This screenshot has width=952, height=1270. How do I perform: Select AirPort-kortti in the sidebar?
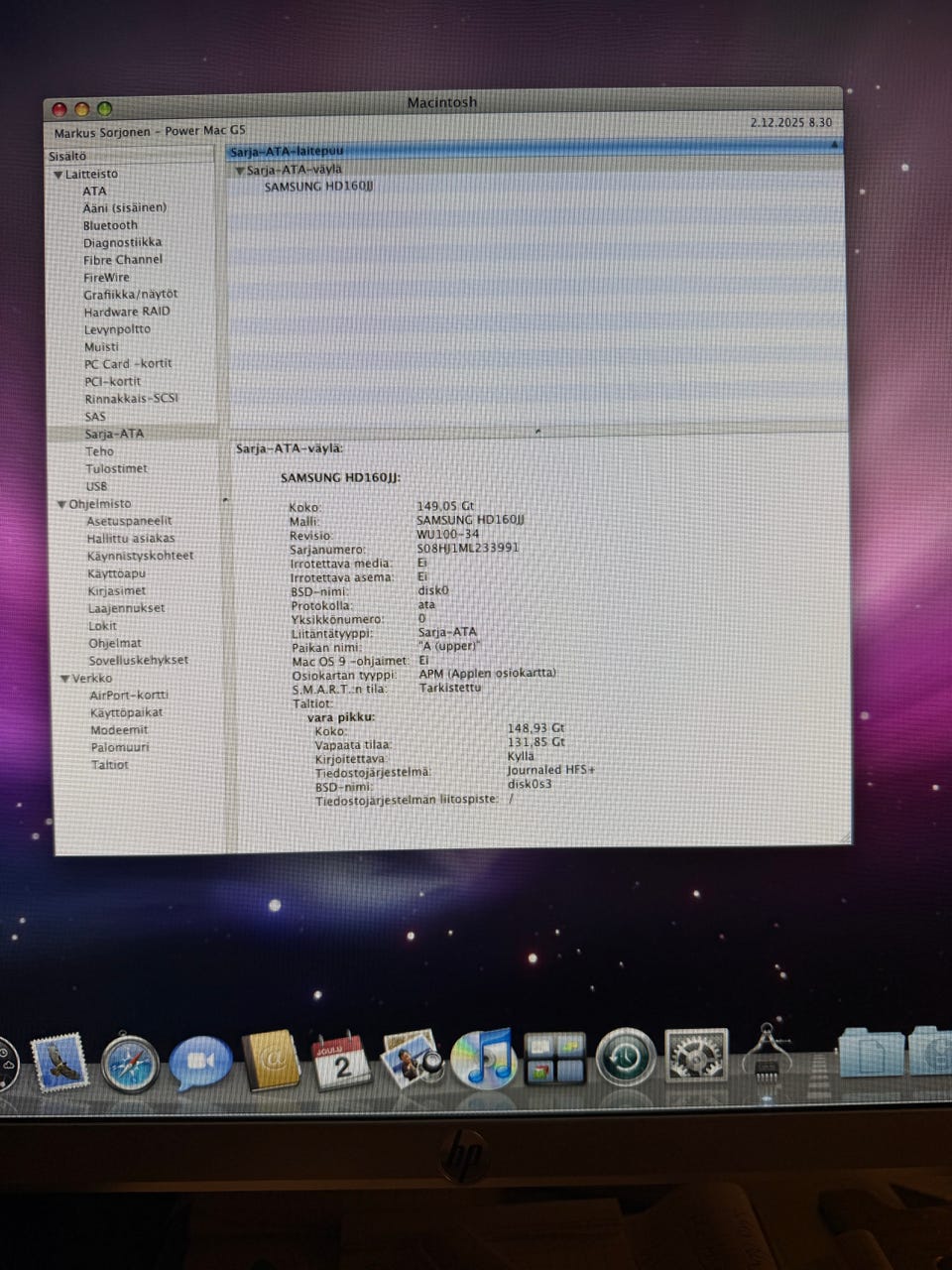click(129, 696)
